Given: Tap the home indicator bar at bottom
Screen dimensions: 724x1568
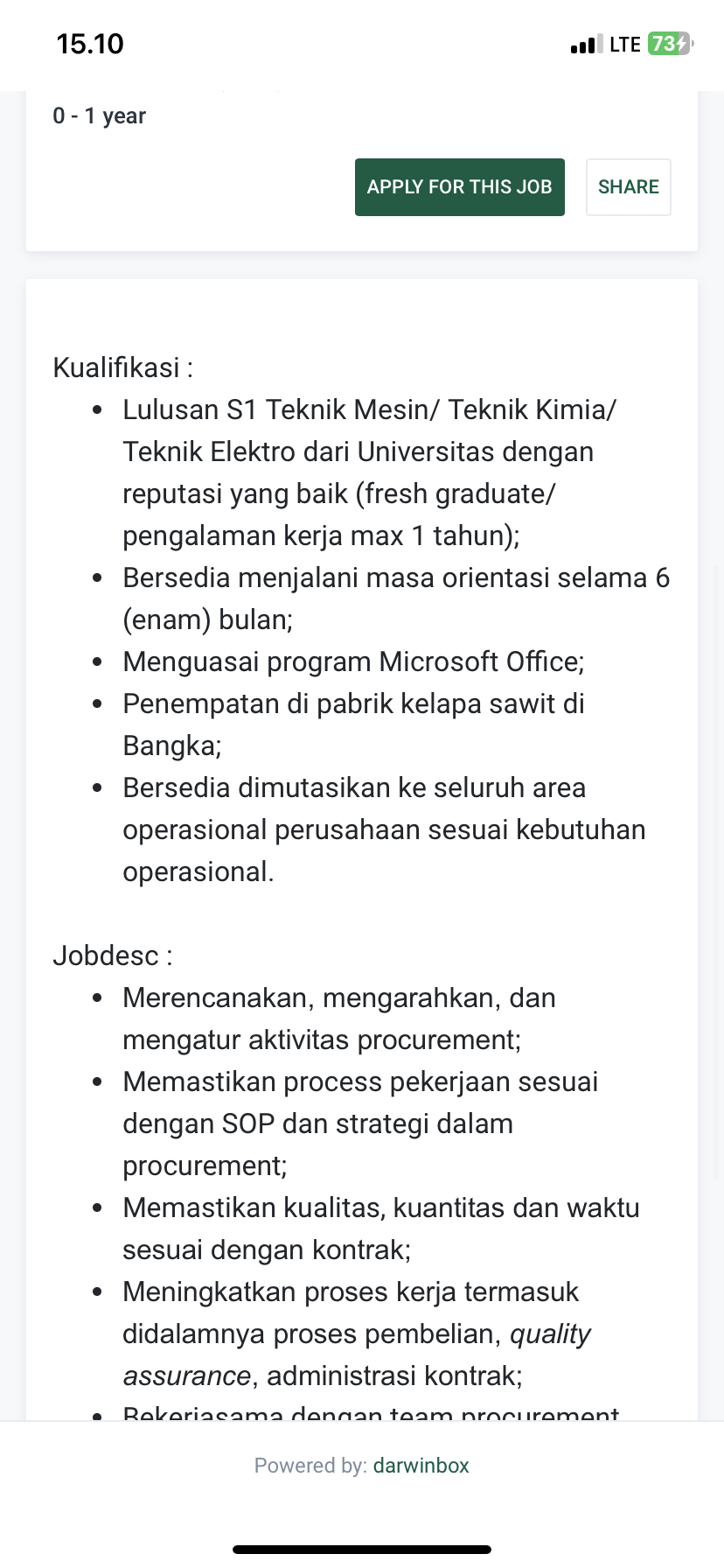Looking at the screenshot, I should (362, 1550).
